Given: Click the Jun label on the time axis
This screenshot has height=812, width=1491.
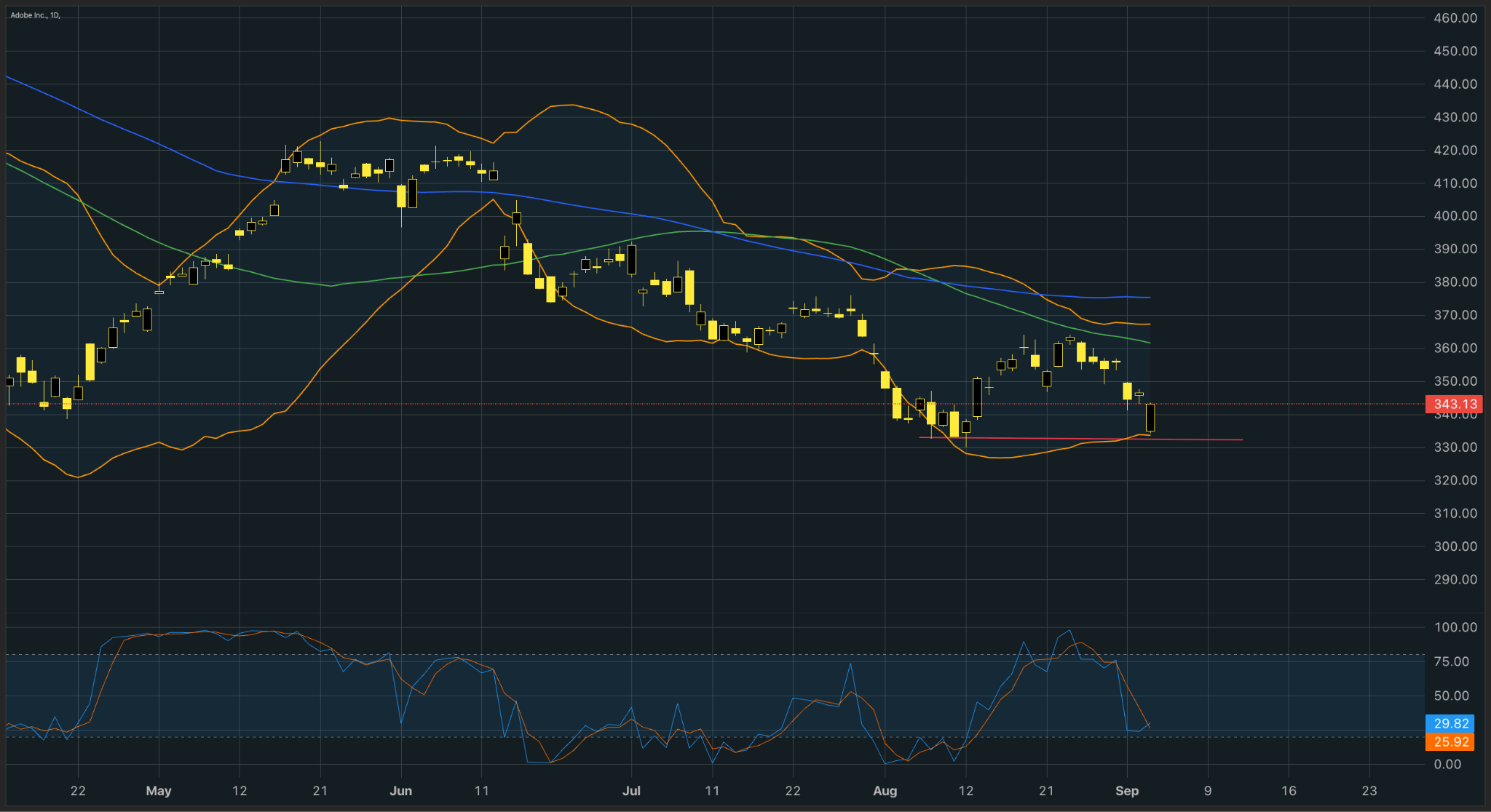Looking at the screenshot, I should (401, 791).
